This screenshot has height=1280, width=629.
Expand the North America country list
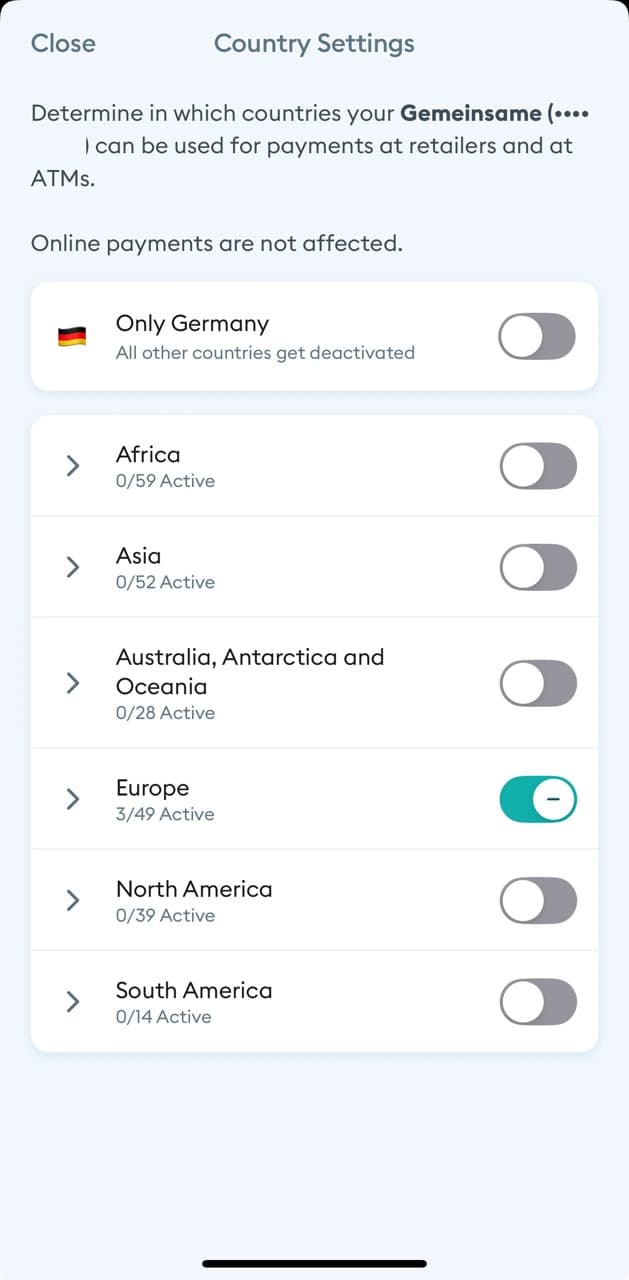pyautogui.click(x=71, y=900)
